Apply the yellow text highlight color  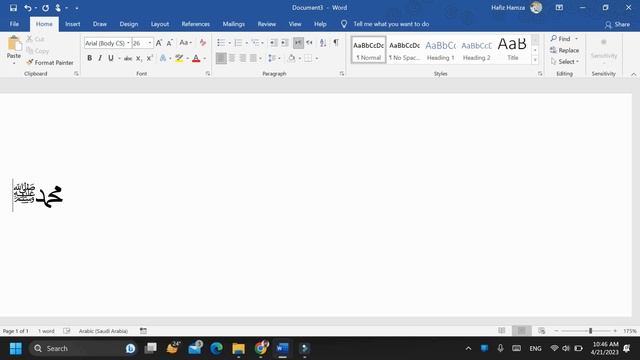pyautogui.click(x=179, y=58)
